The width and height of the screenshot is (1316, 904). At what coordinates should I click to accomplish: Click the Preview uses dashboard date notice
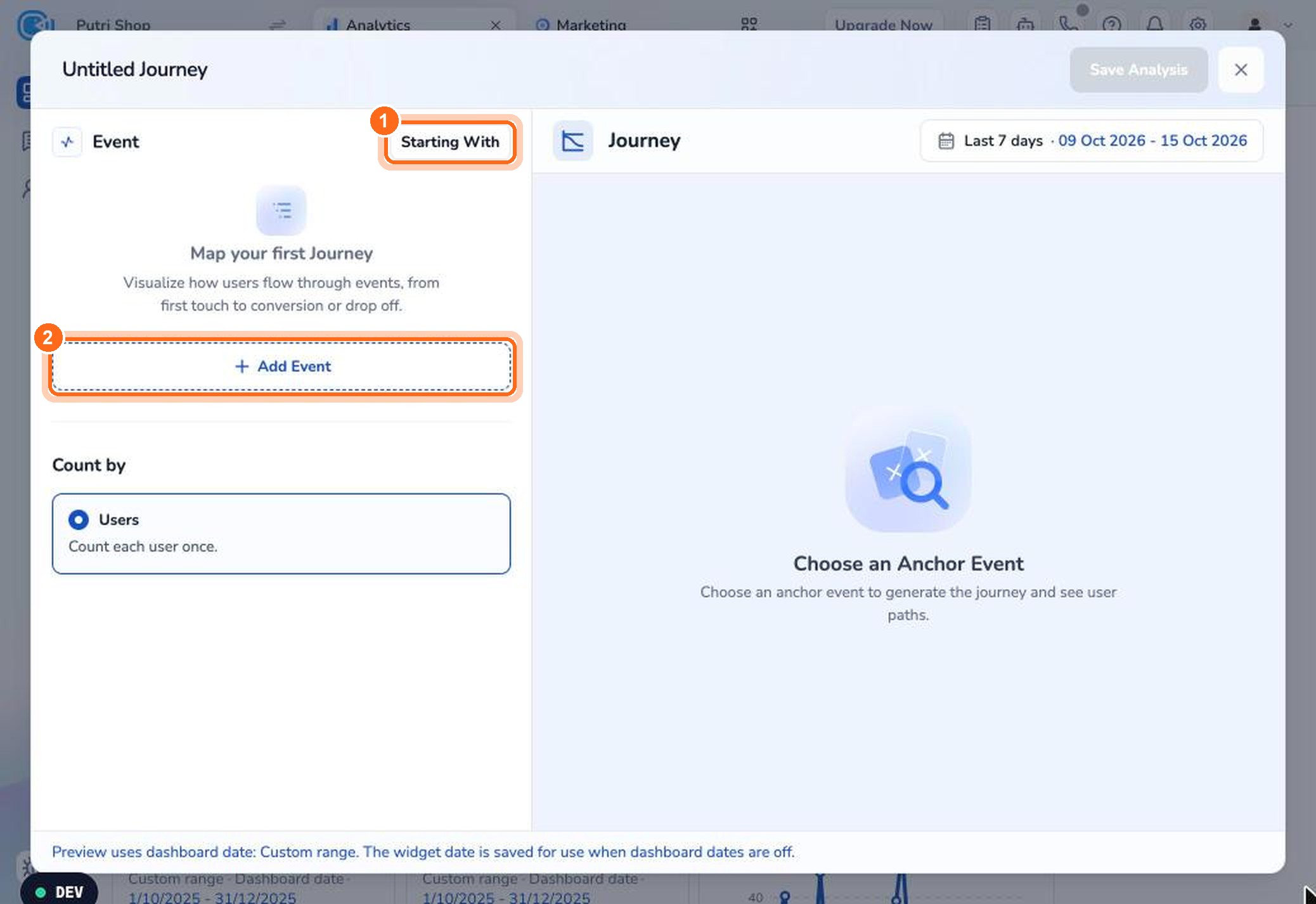423,851
